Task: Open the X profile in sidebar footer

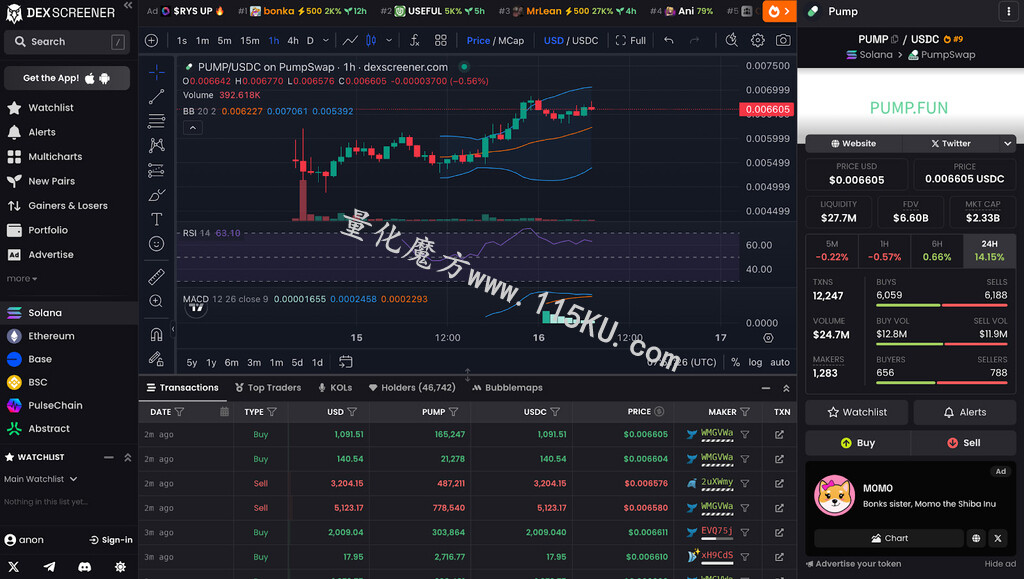Action: (x=13, y=567)
